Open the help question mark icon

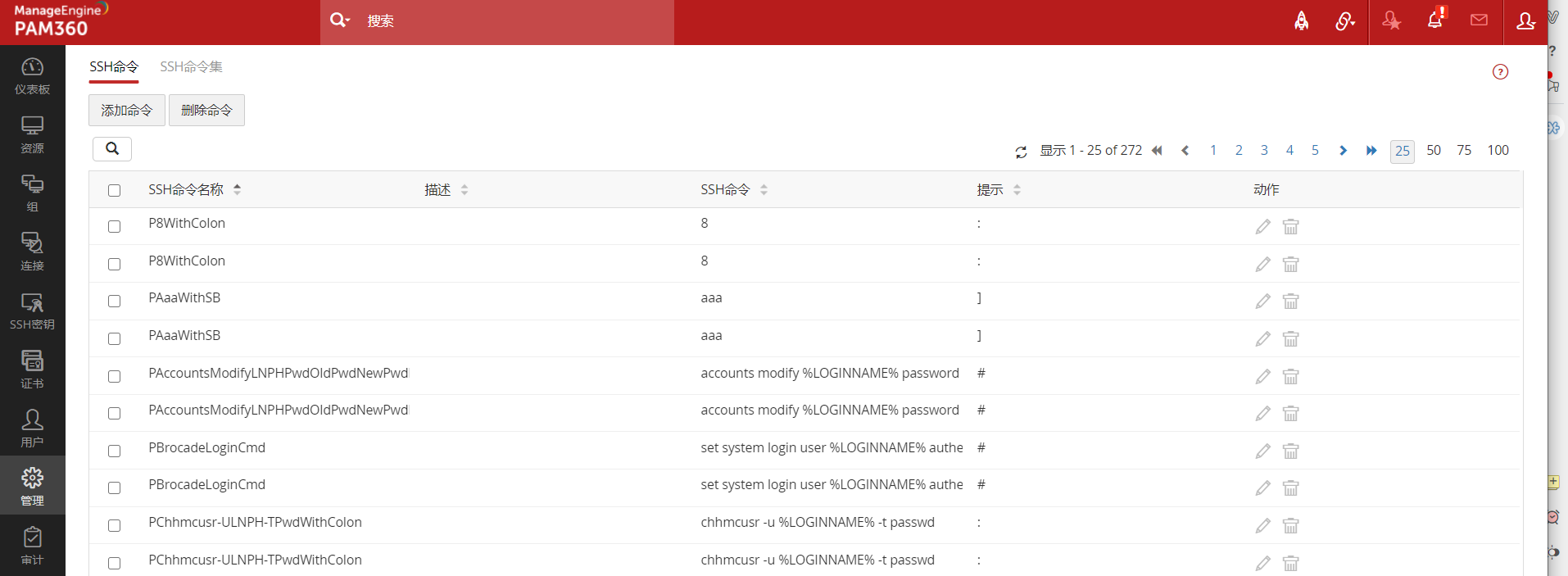point(1500,72)
